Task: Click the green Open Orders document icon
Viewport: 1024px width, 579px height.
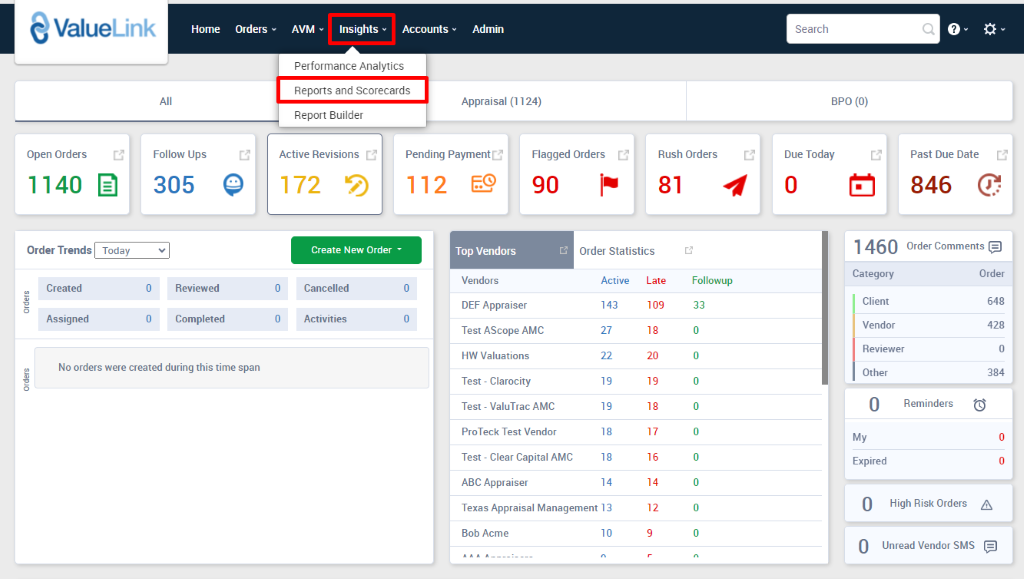Action: pos(108,185)
